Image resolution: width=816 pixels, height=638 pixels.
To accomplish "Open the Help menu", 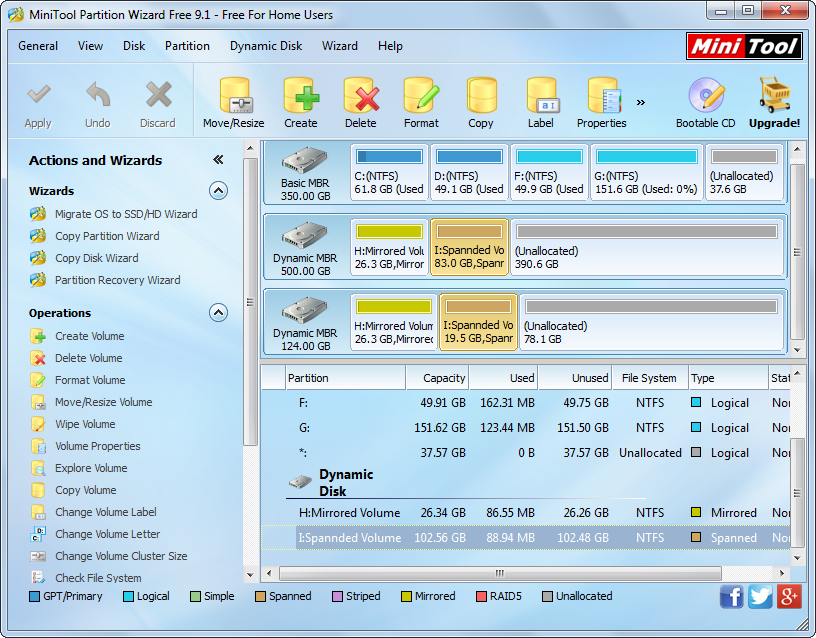I will click(x=390, y=46).
